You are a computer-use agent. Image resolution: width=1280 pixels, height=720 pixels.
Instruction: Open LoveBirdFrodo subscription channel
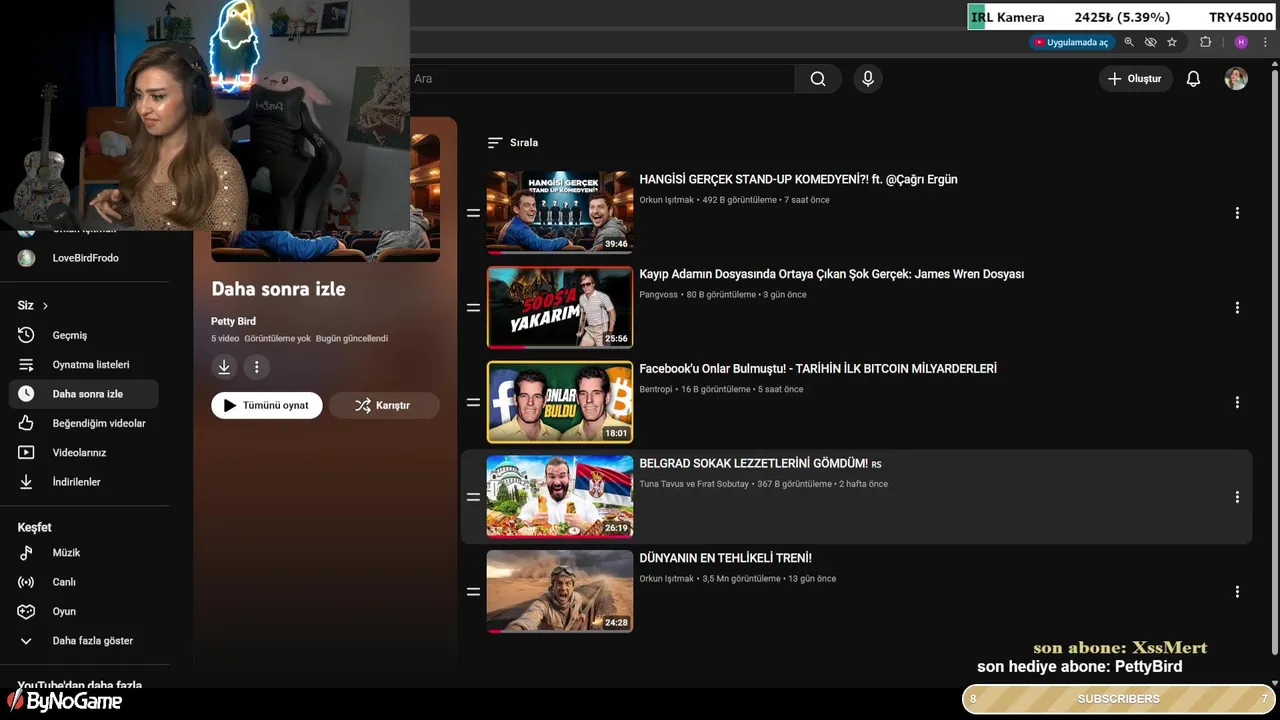point(83,258)
